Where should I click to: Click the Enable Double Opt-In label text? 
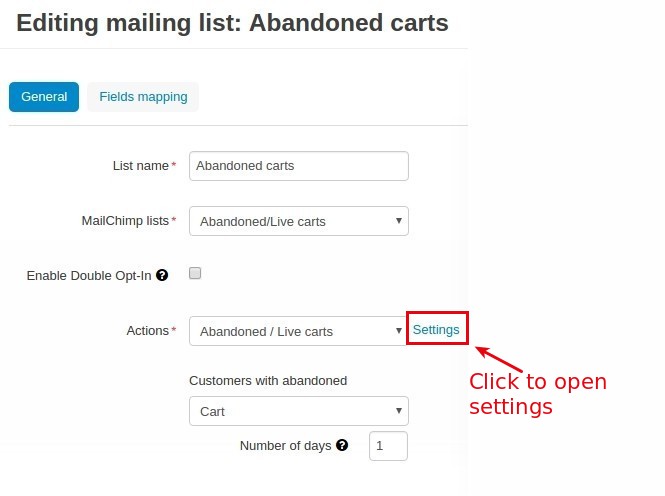(89, 276)
